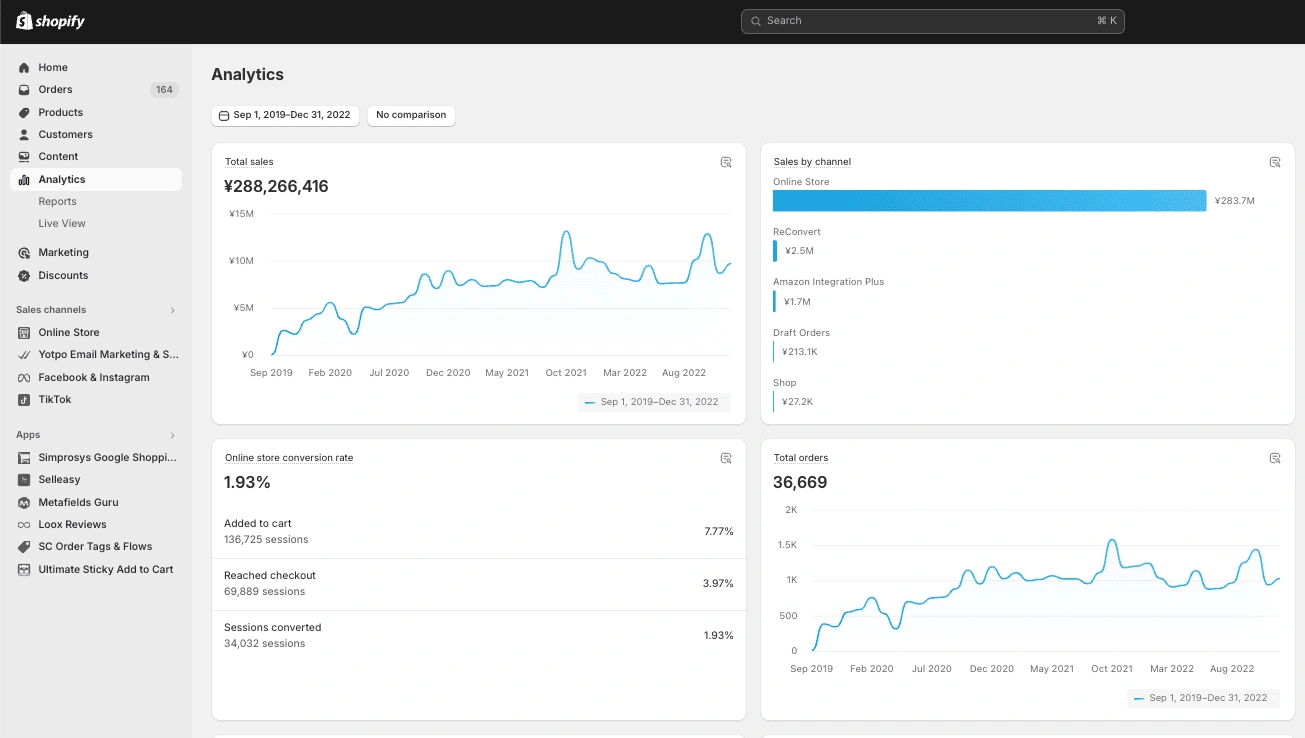Click the Total sales card title link
The height and width of the screenshot is (738, 1305).
249,162
